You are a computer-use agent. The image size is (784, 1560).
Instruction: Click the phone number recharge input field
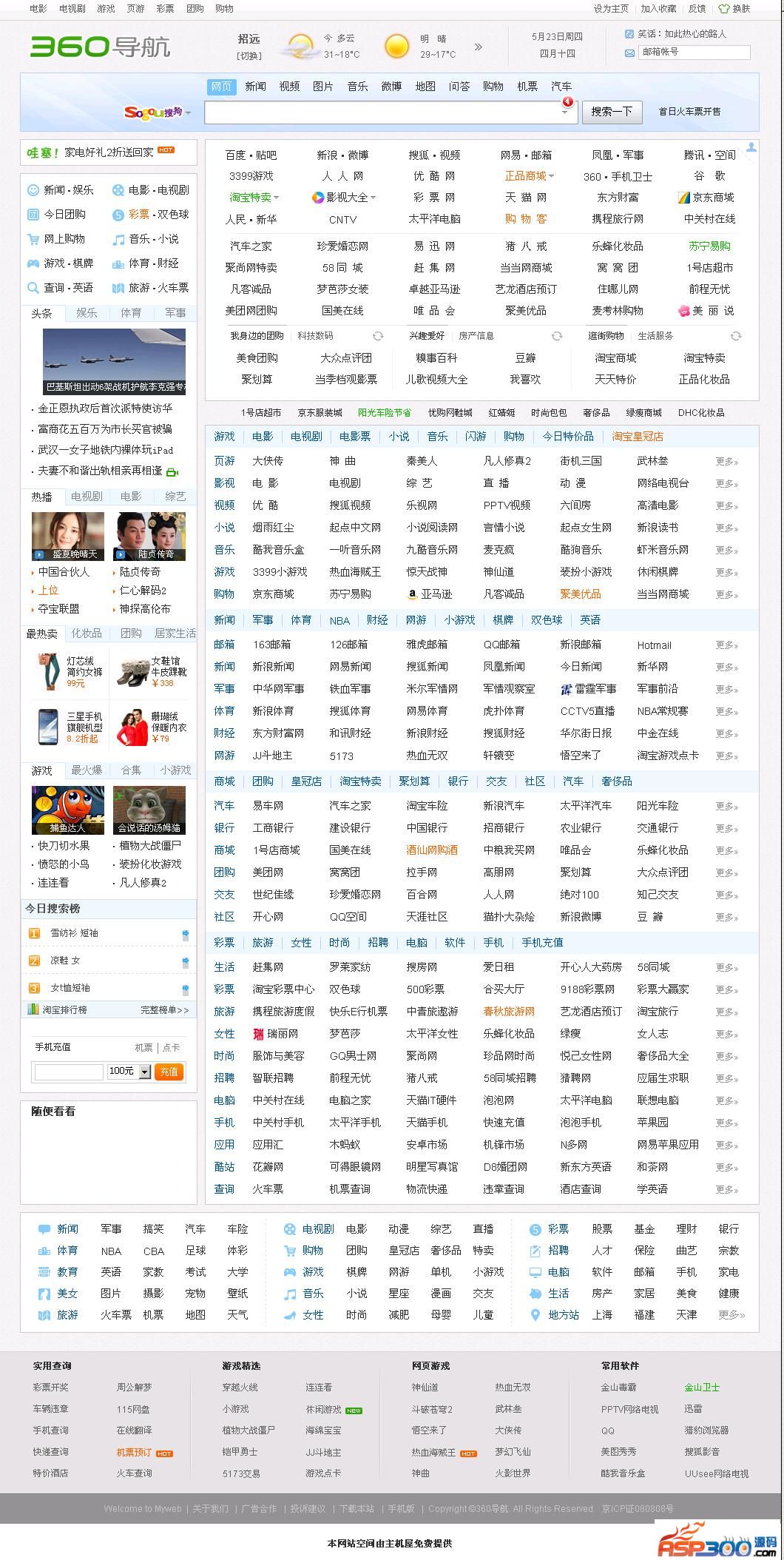click(69, 1072)
